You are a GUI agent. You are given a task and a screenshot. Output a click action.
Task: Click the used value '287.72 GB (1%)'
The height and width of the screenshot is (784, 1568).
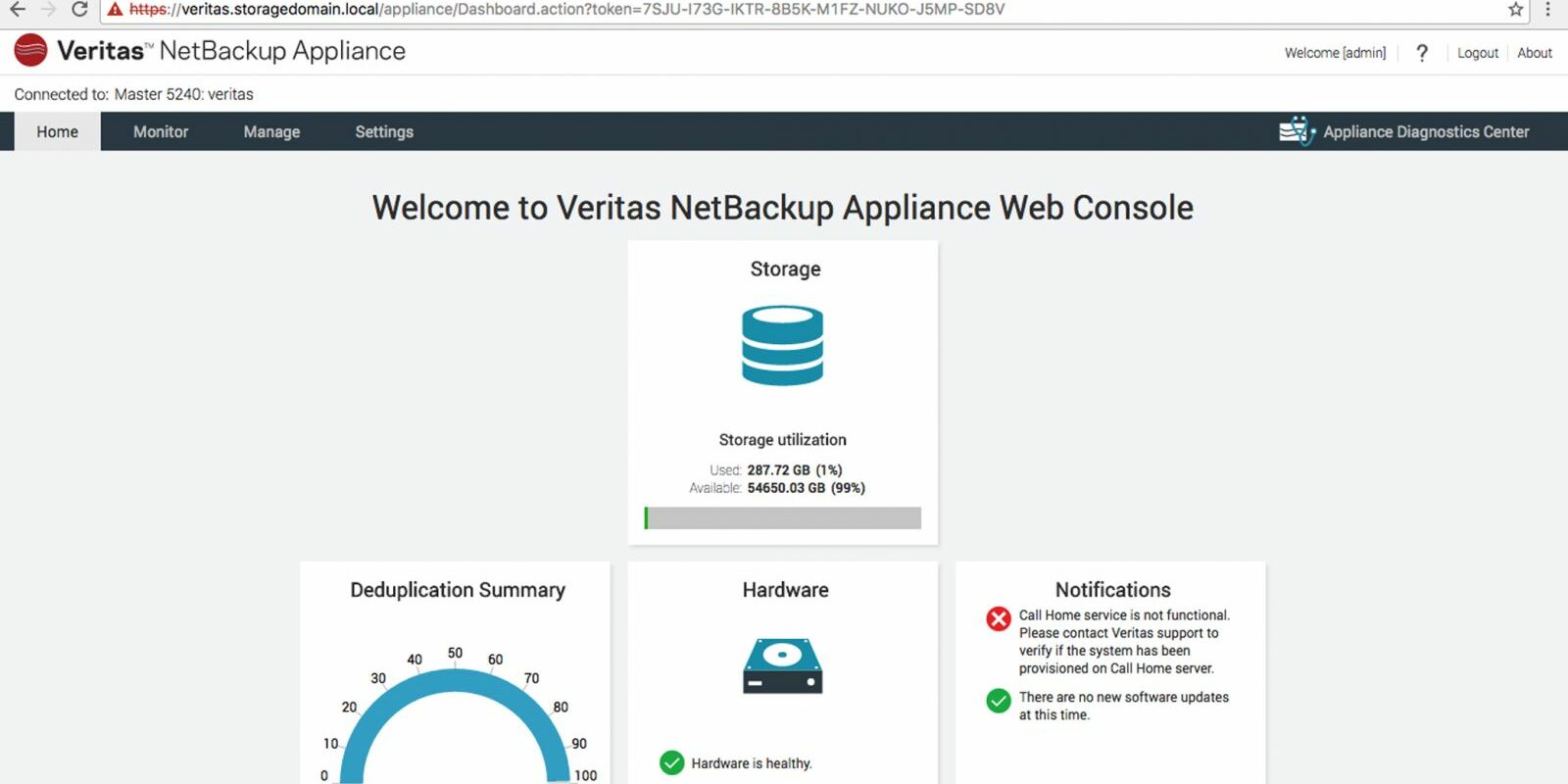[794, 470]
